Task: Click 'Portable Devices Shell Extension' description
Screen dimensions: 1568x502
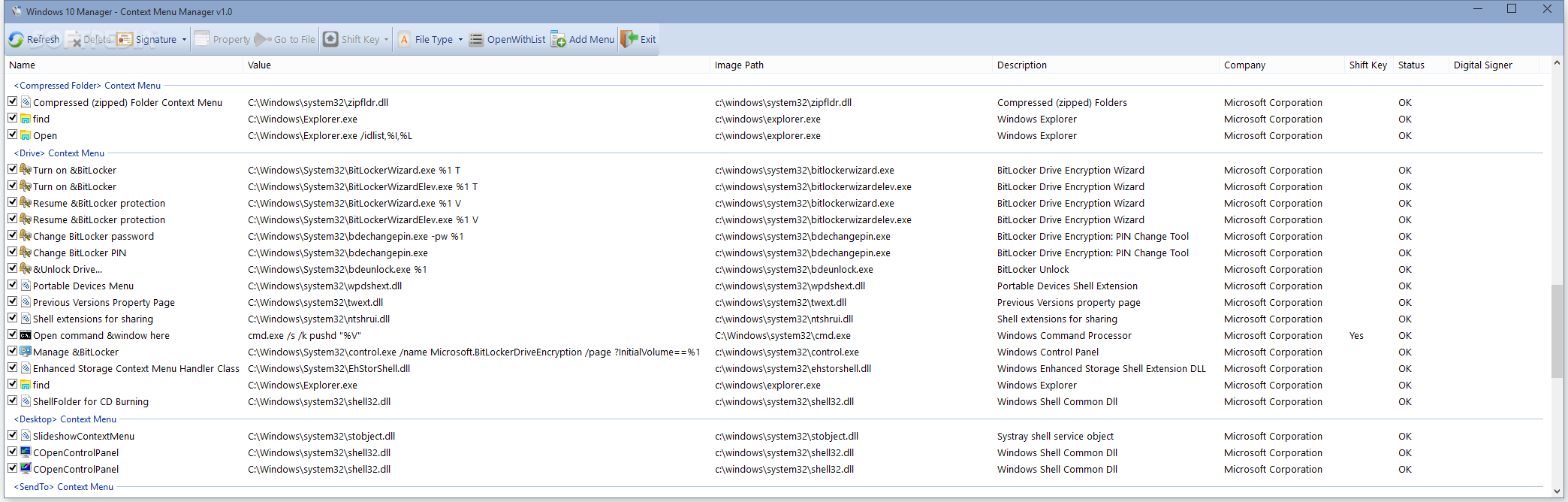Action: (x=1067, y=286)
